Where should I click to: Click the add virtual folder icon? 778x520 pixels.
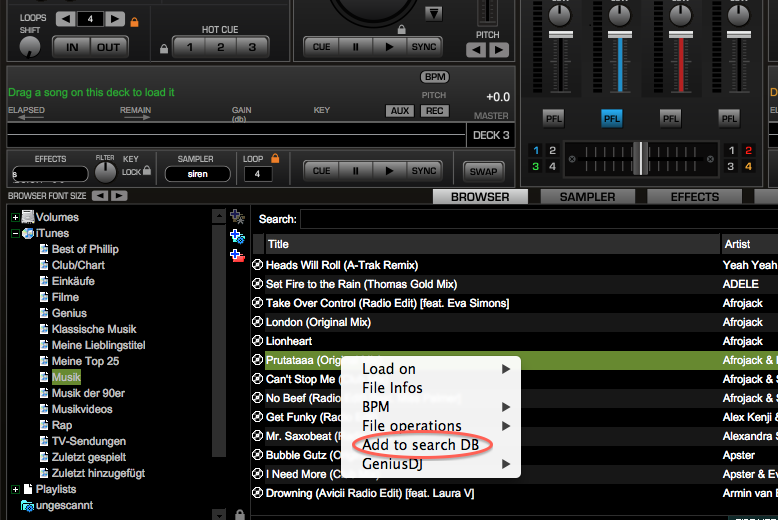click(237, 216)
